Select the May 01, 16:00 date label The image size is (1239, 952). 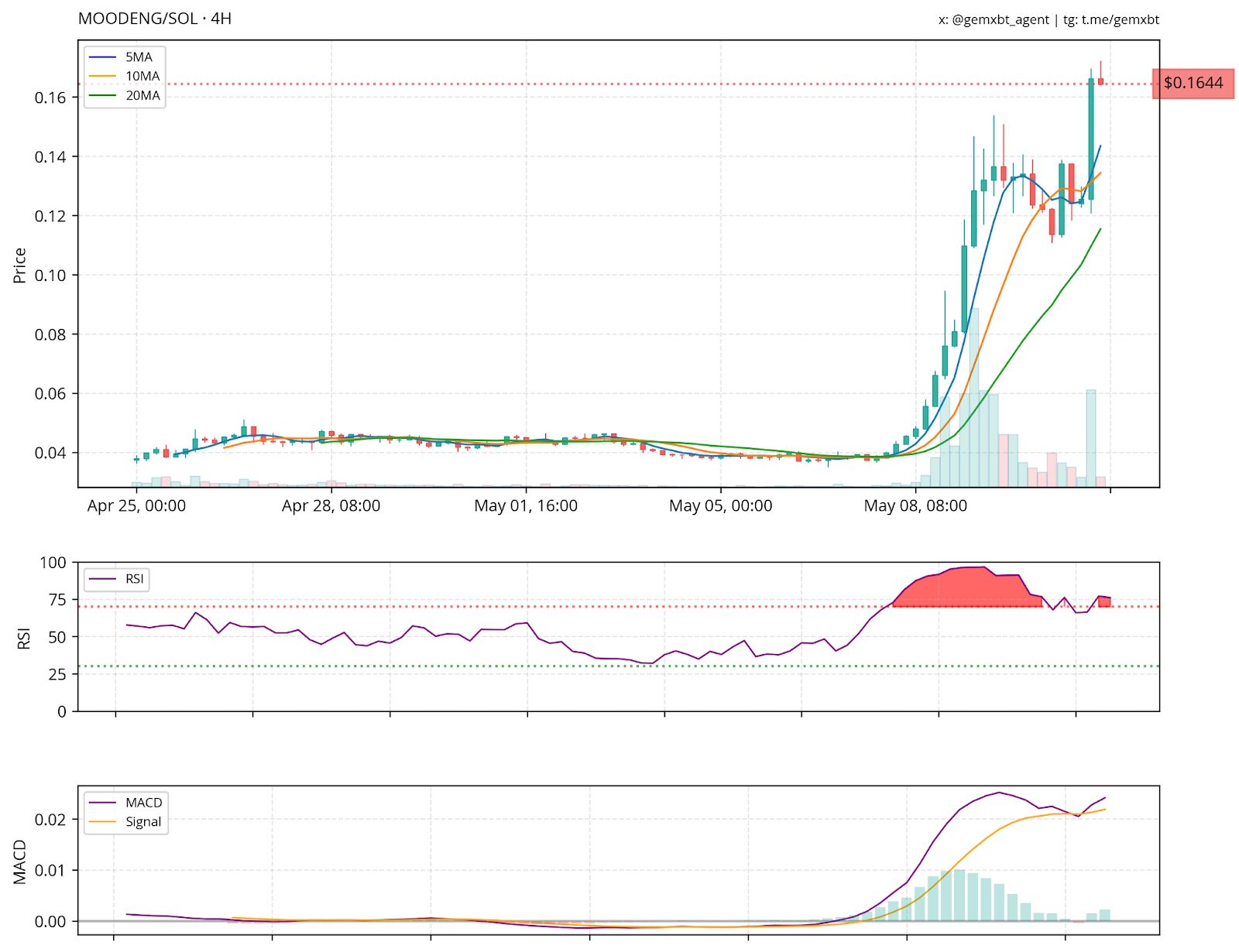[x=526, y=506]
